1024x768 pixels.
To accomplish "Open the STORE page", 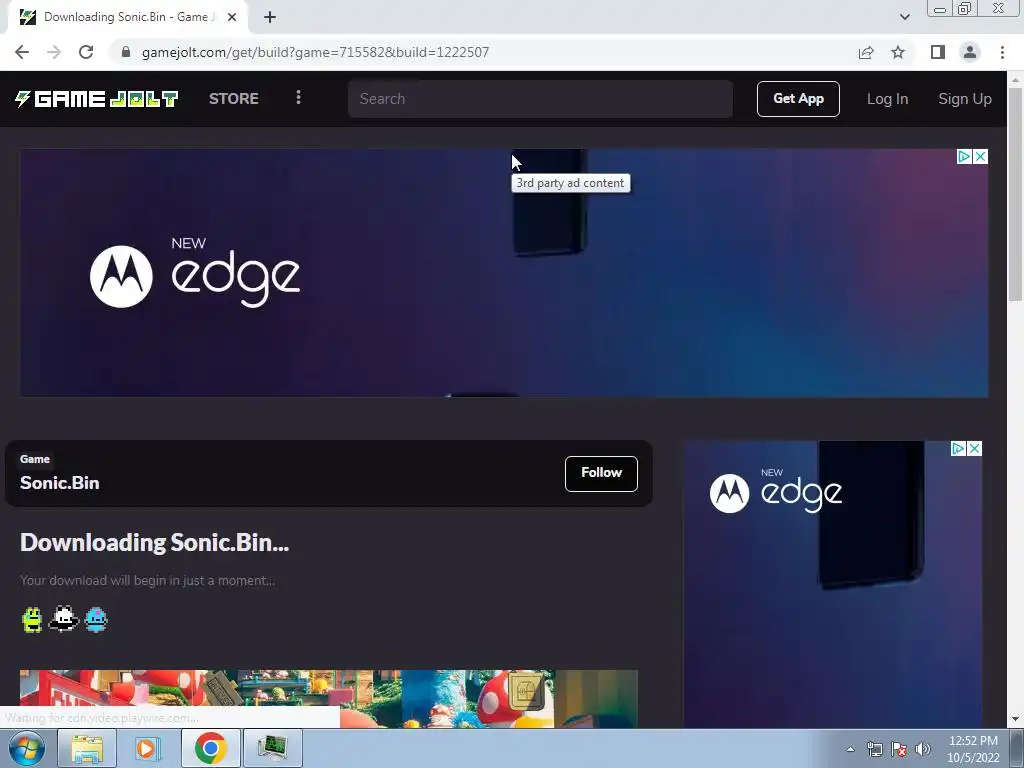I will pos(234,99).
